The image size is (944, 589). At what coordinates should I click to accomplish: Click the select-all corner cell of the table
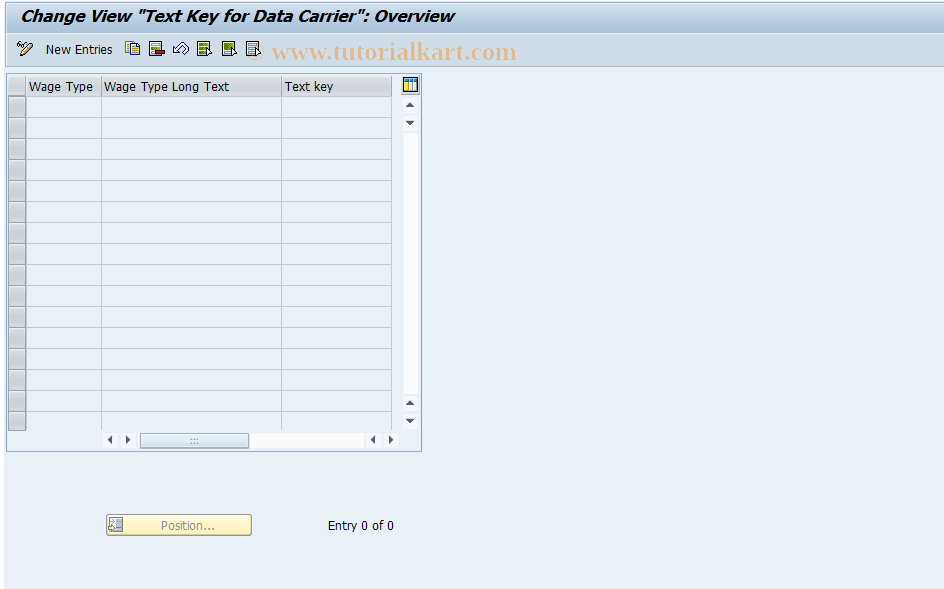click(x=17, y=87)
